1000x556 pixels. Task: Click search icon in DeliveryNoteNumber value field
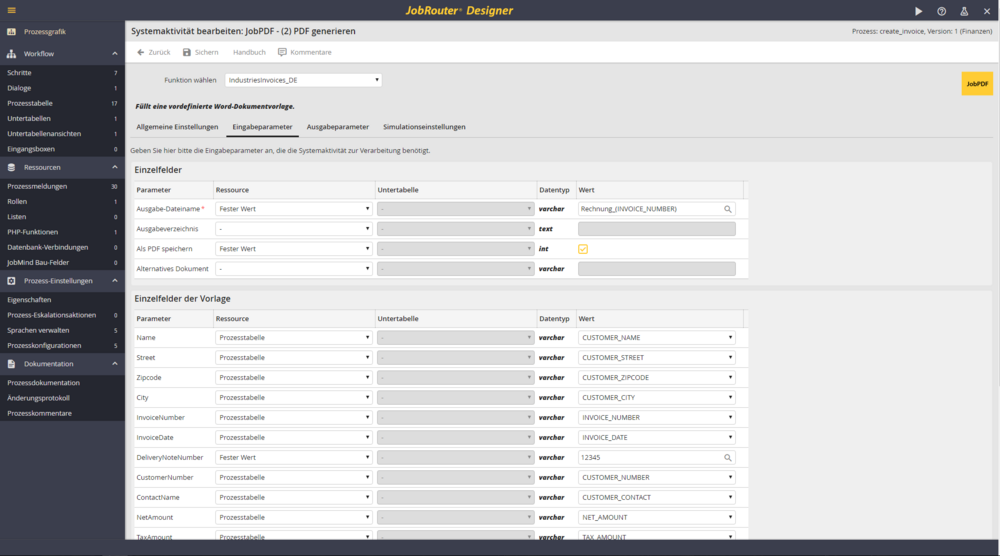point(728,458)
